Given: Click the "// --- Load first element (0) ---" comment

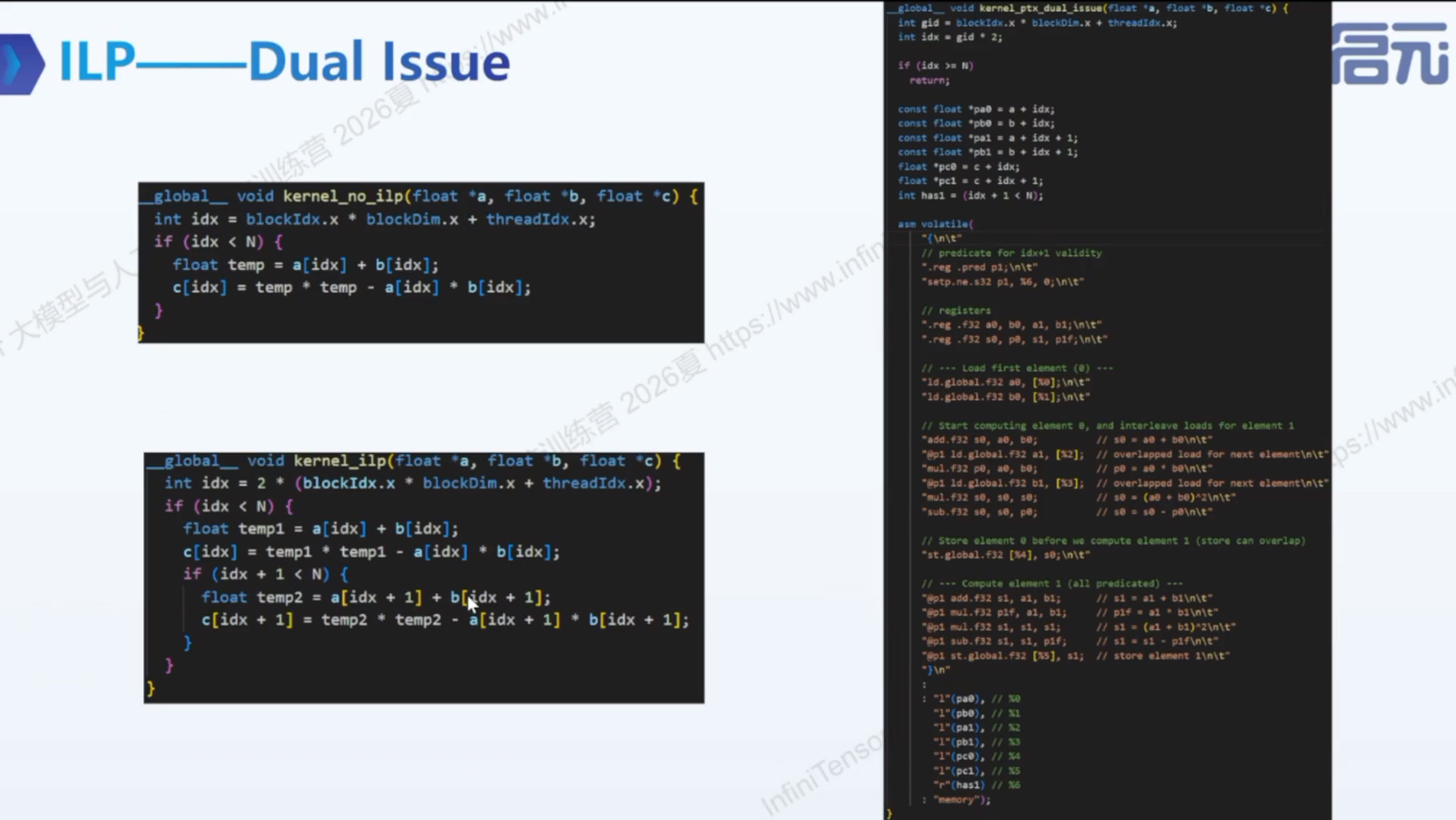Looking at the screenshot, I should click(x=1017, y=367).
